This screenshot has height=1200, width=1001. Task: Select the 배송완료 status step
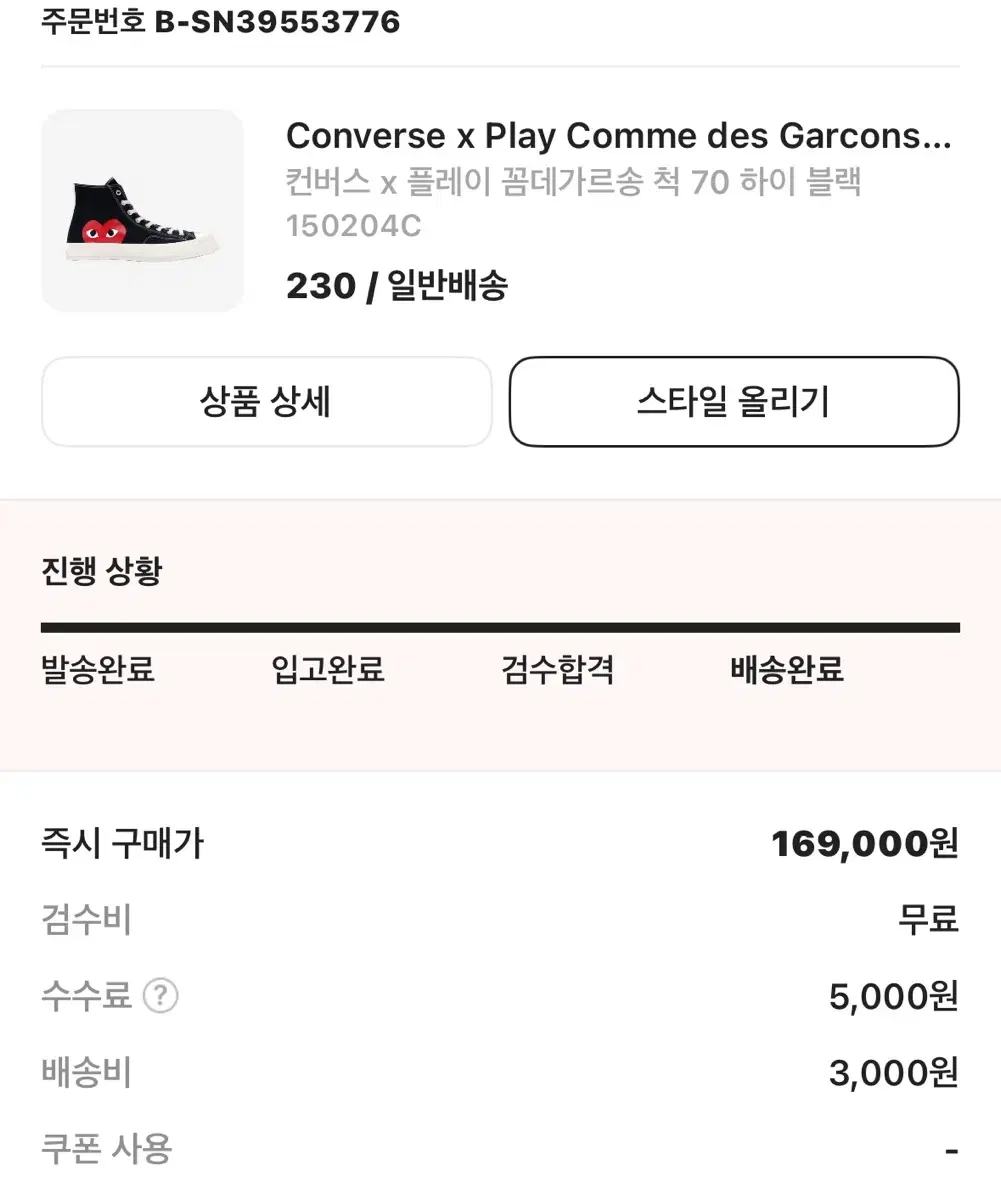click(x=787, y=669)
